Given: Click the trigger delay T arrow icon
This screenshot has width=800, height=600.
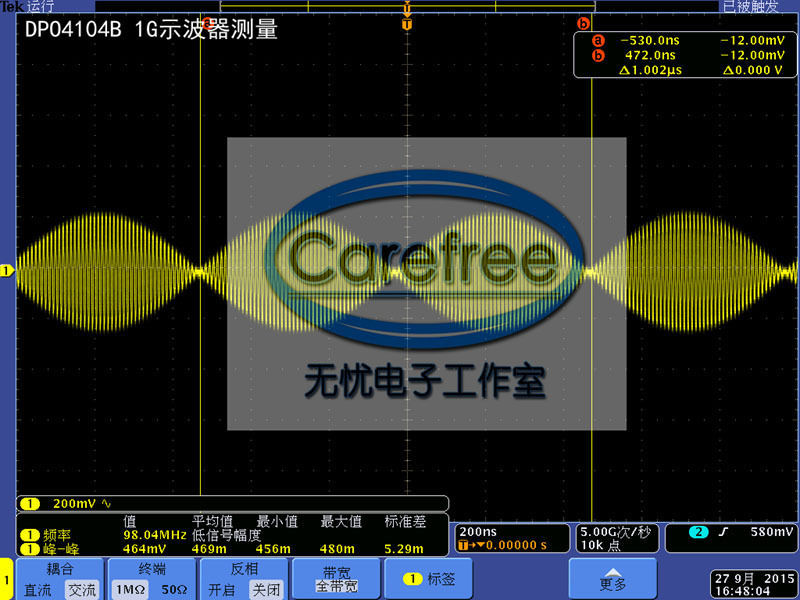Looking at the screenshot, I should pos(471,545).
